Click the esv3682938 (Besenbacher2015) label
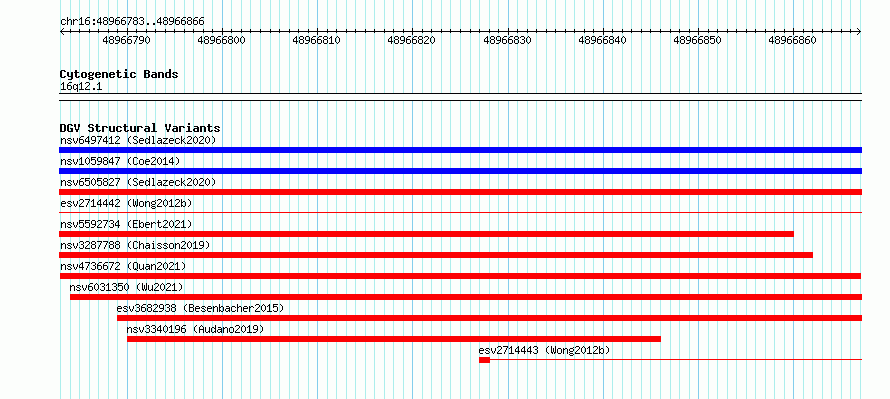890x399 pixels. [x=200, y=308]
